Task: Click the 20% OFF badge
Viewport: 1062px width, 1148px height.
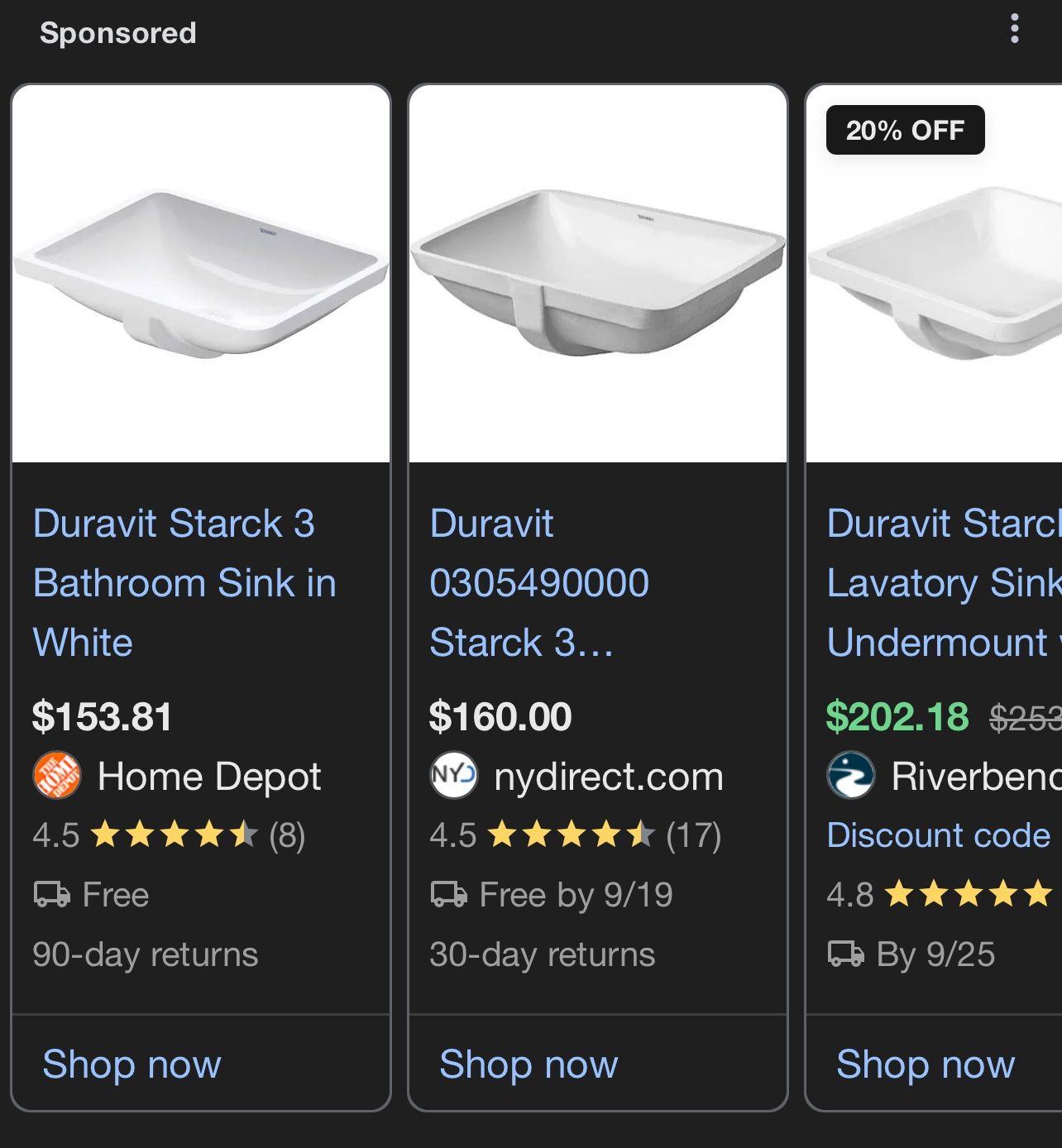Action: coord(905,130)
